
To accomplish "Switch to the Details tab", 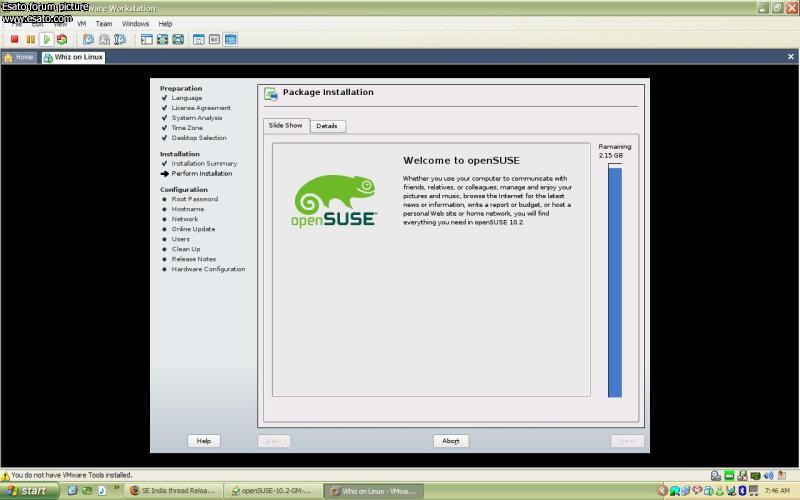I will click(327, 126).
